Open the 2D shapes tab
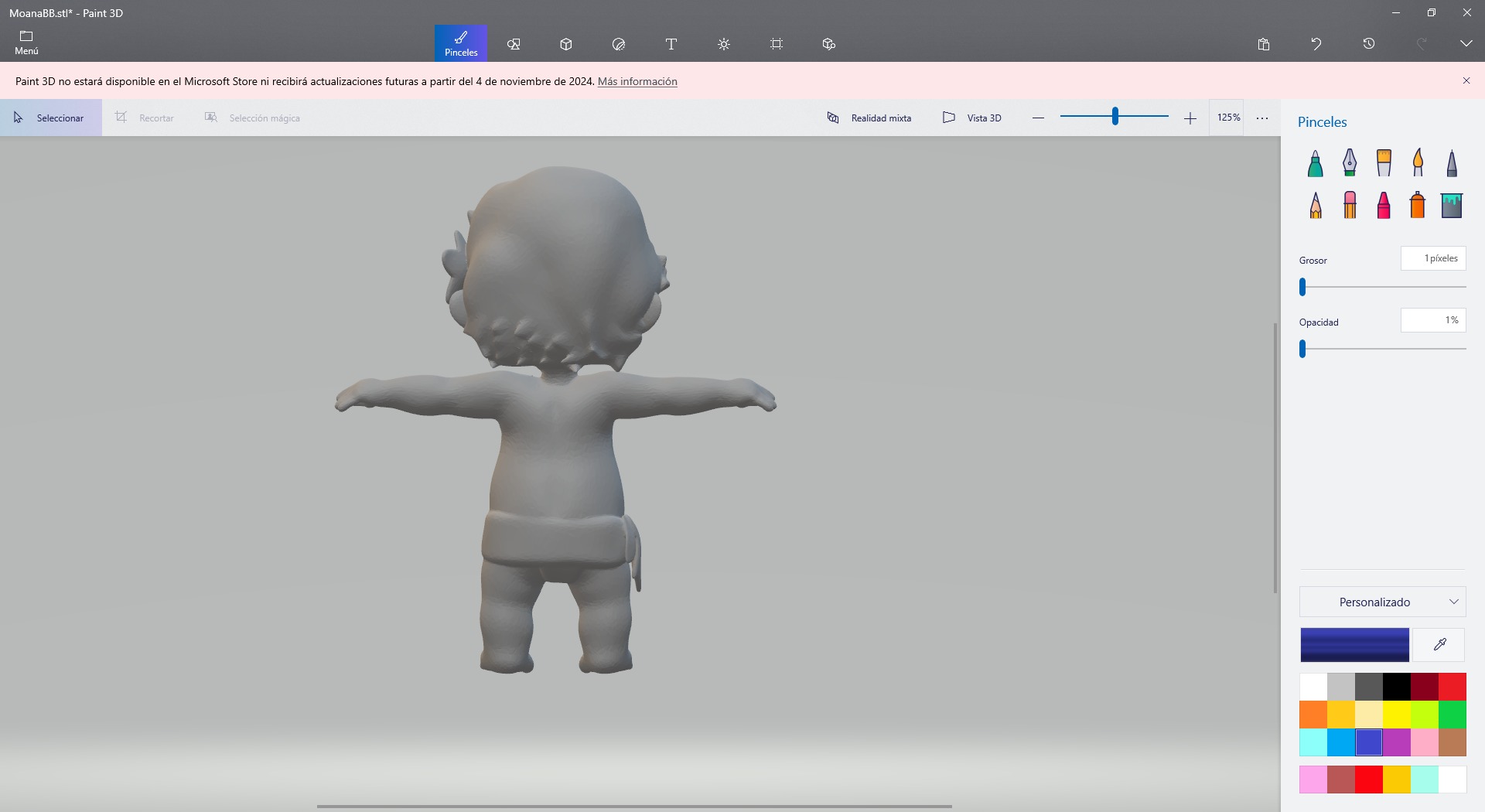This screenshot has width=1485, height=812. click(x=514, y=44)
